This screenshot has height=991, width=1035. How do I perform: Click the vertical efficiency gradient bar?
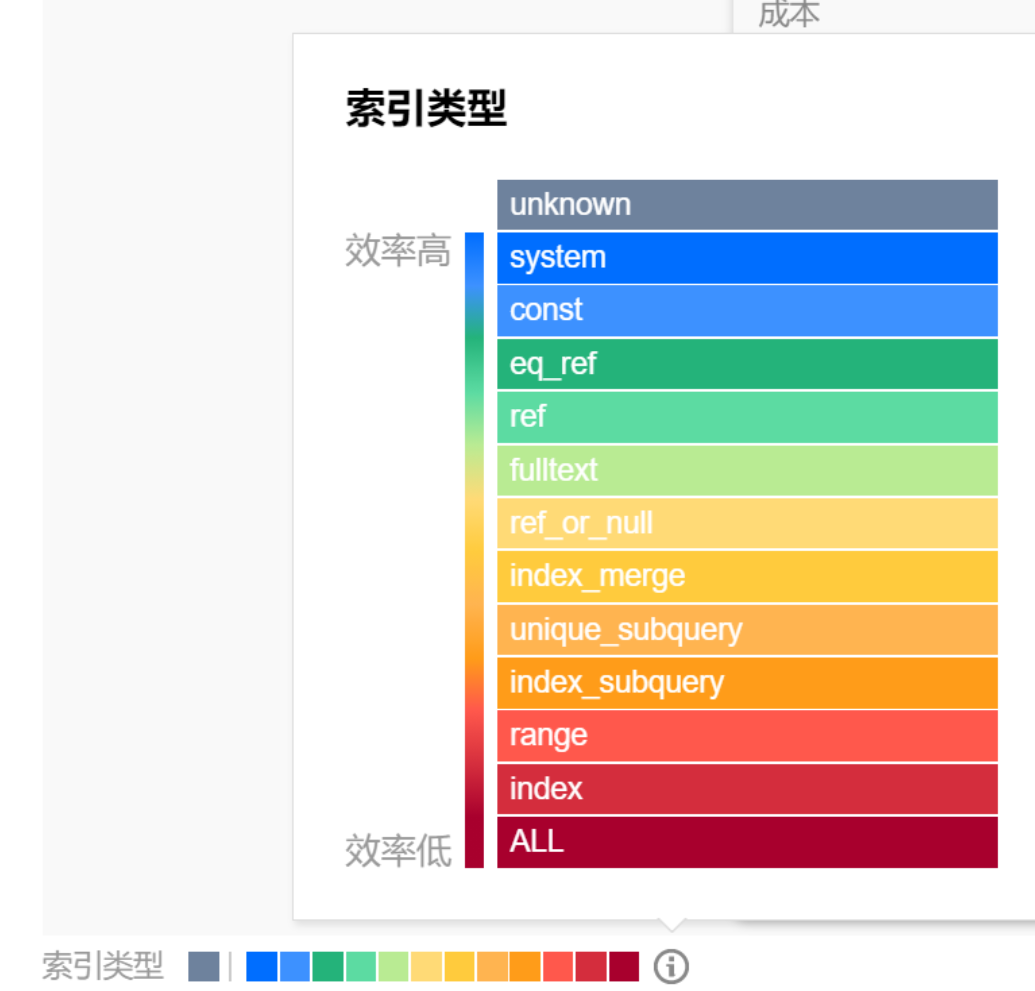click(x=474, y=550)
